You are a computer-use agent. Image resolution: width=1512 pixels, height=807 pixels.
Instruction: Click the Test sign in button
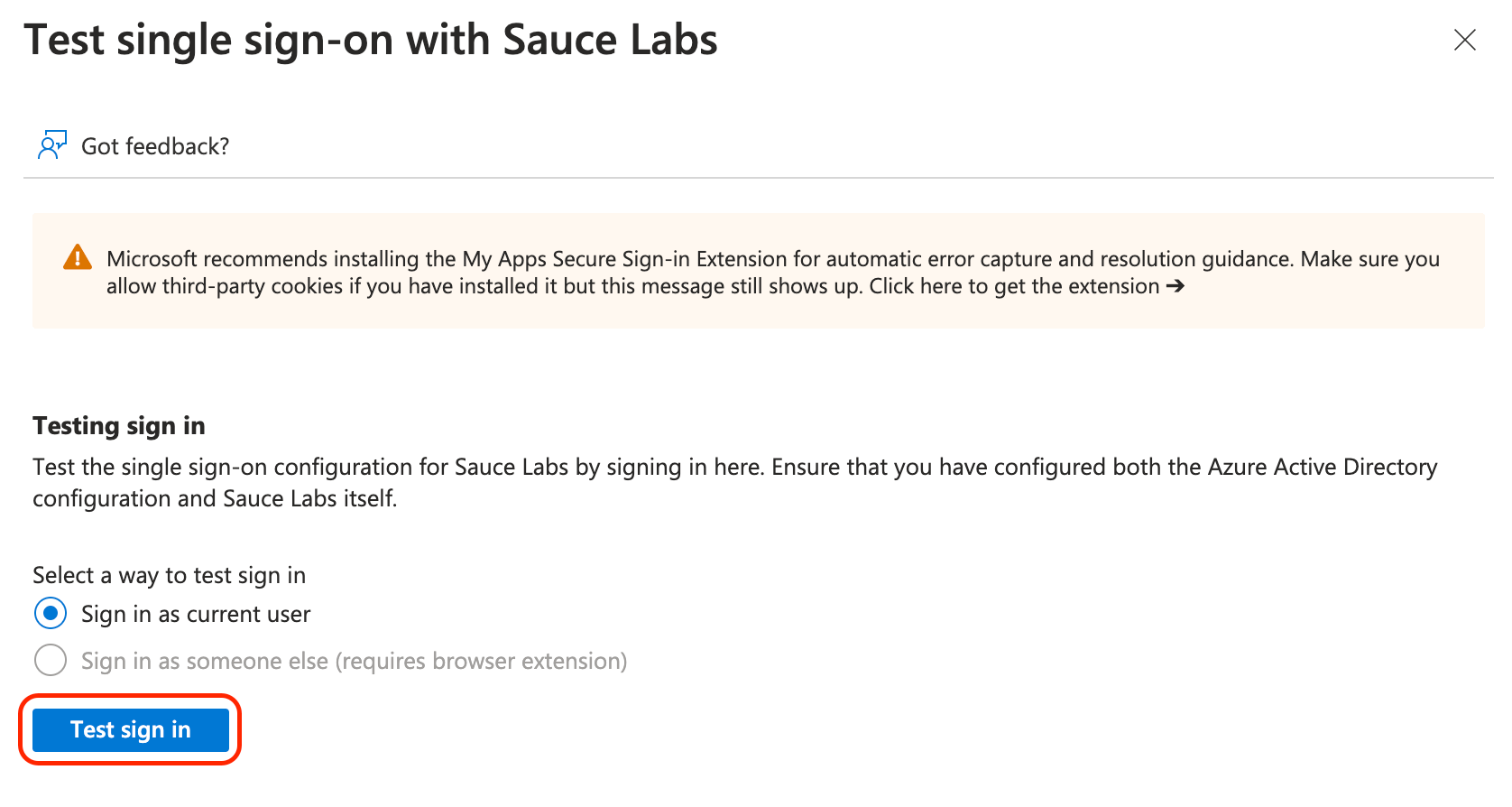pyautogui.click(x=130, y=729)
